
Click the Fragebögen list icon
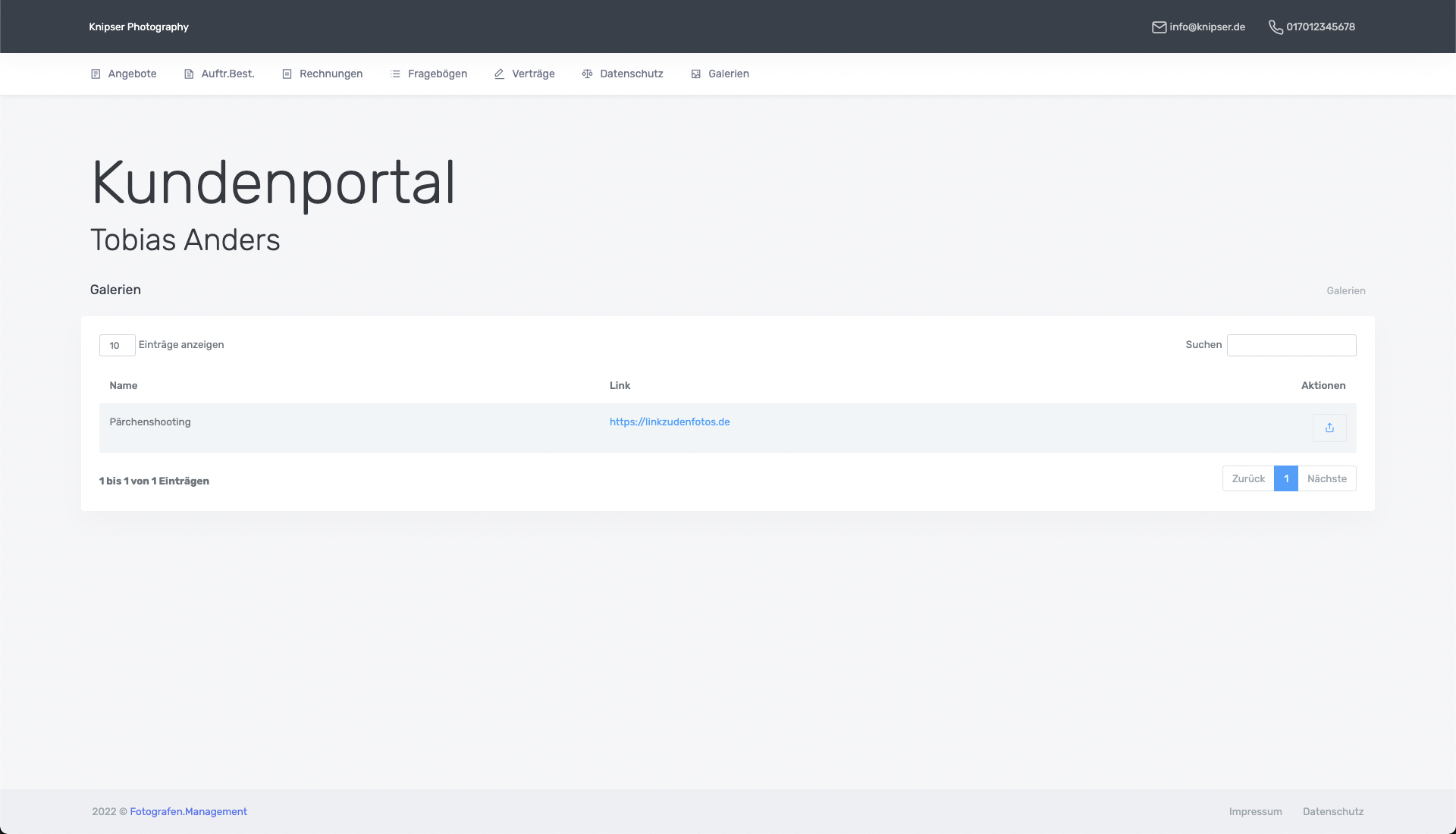pos(395,74)
